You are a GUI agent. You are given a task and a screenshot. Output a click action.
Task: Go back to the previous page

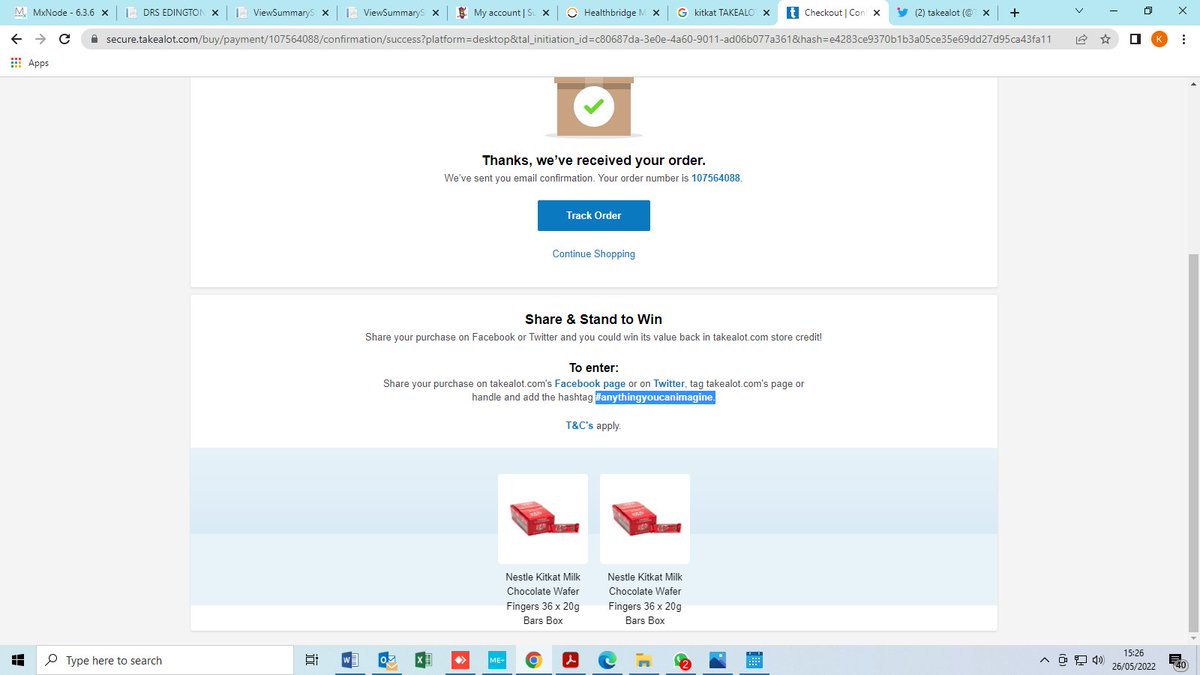pos(17,39)
